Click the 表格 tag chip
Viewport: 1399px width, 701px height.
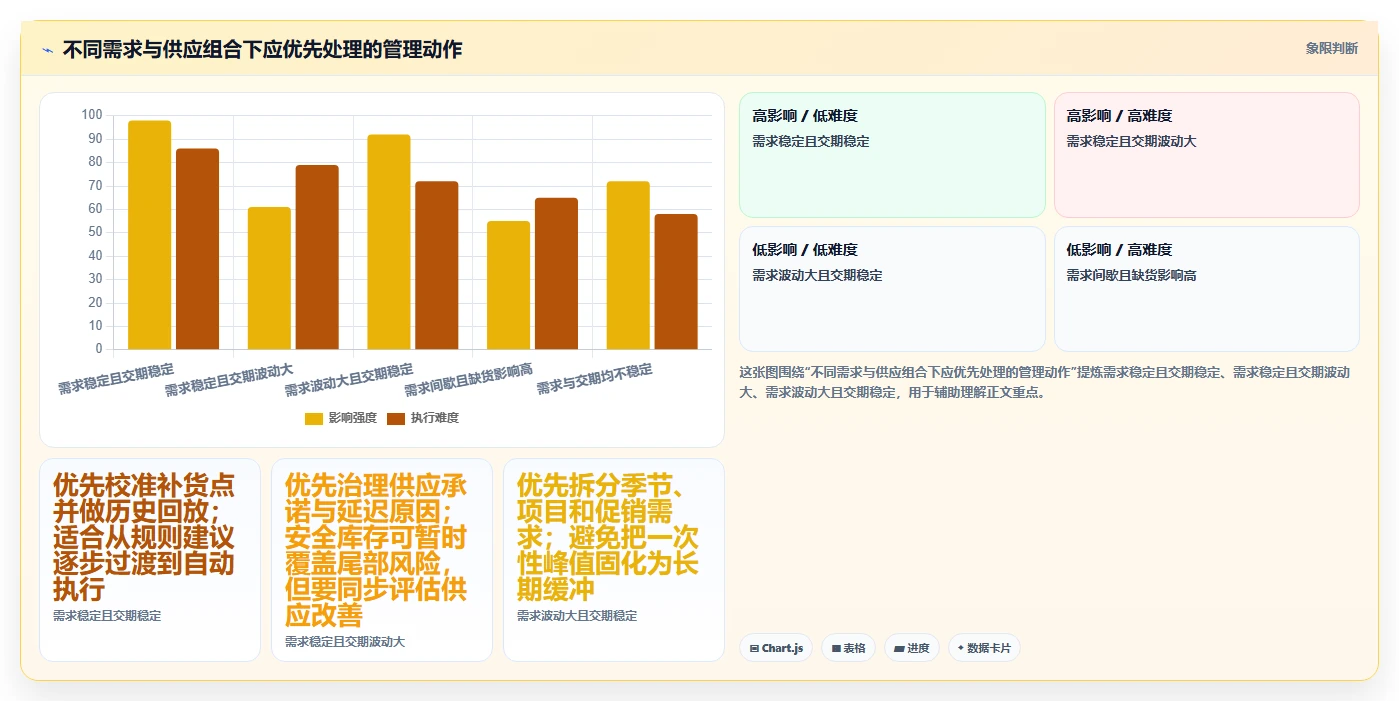(x=848, y=648)
